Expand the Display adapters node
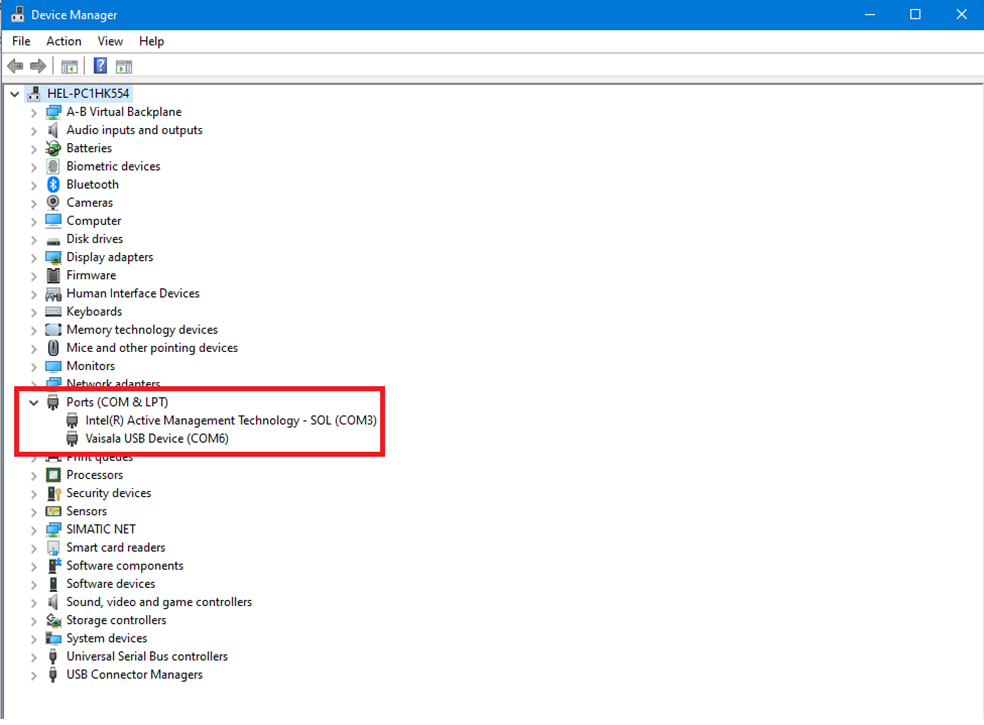Viewport: 984px width, 725px height. [x=34, y=258]
